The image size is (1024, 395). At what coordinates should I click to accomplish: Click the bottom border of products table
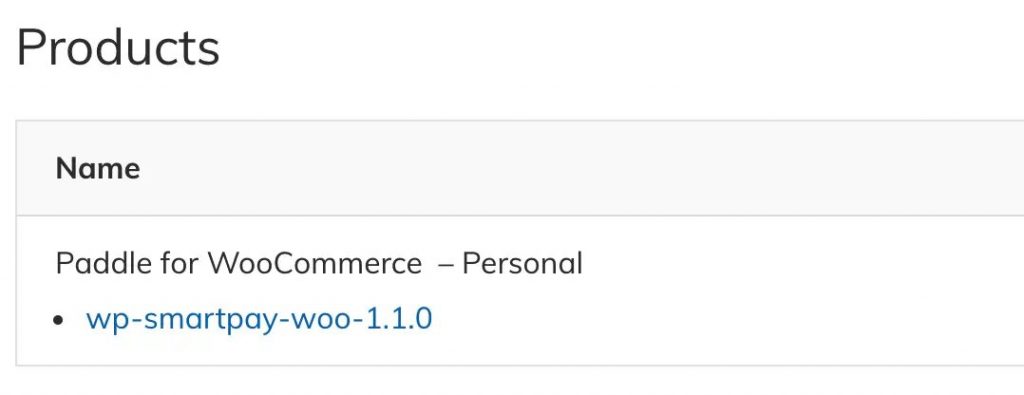(x=520, y=365)
